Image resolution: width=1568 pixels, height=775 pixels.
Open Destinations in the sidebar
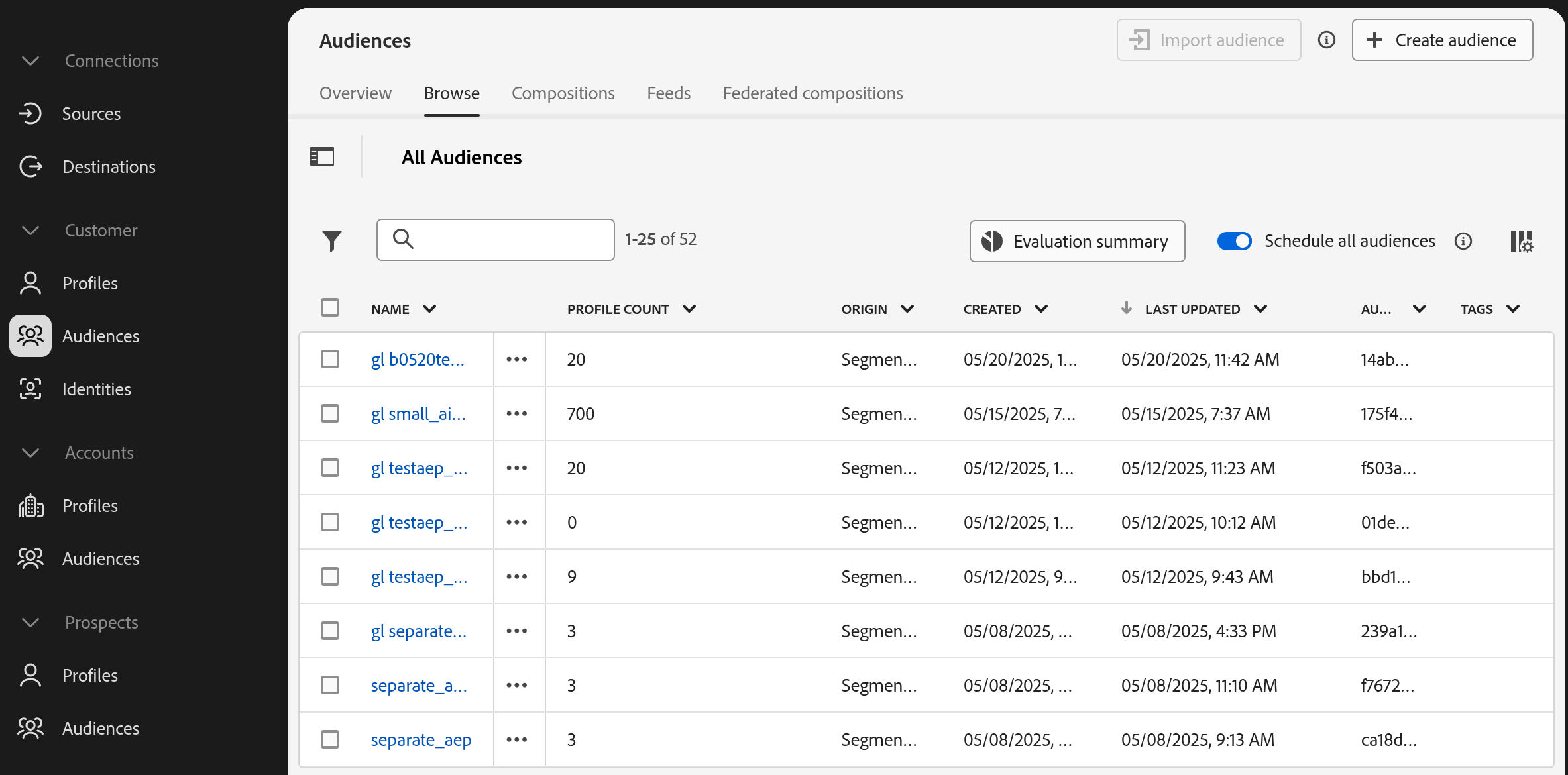point(108,167)
